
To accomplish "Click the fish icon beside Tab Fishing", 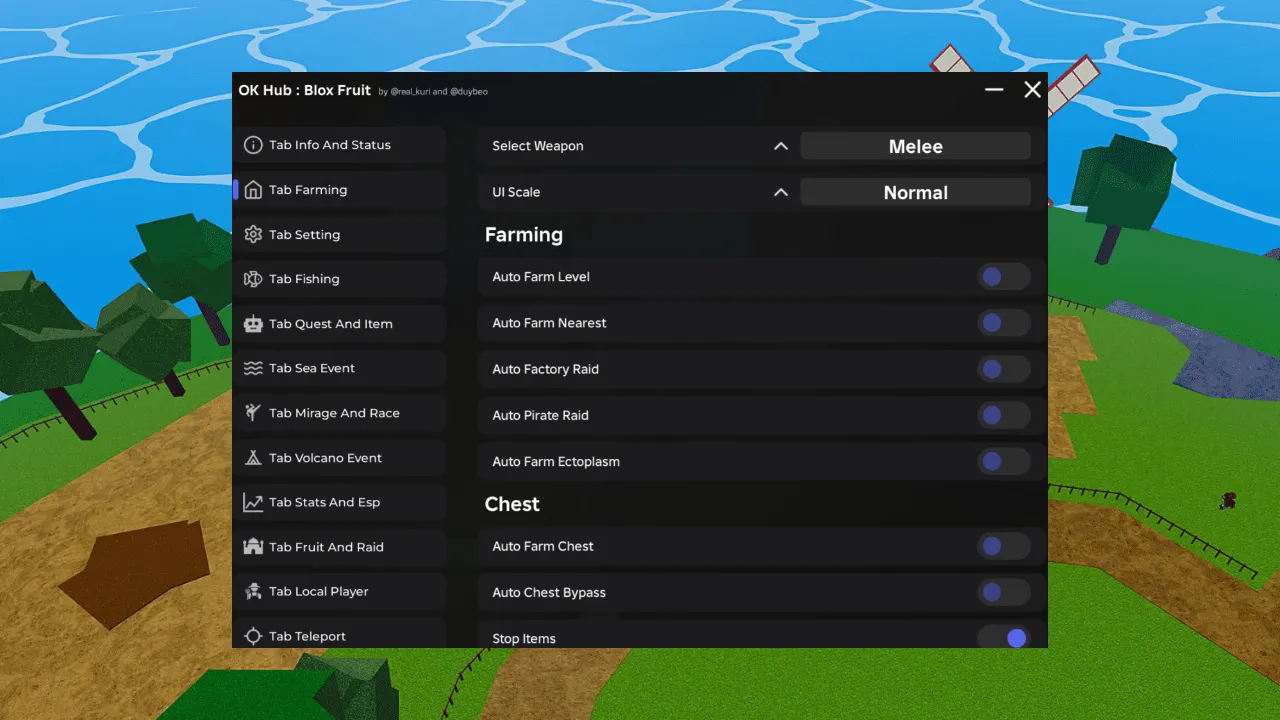I will tap(253, 279).
